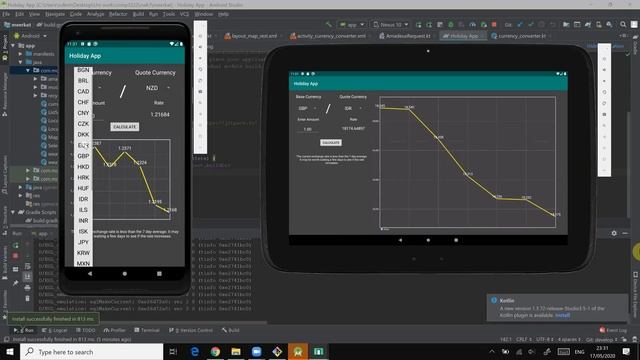Open Search Everywhere magnifier icon
This screenshot has height=360, width=640.
point(623,24)
